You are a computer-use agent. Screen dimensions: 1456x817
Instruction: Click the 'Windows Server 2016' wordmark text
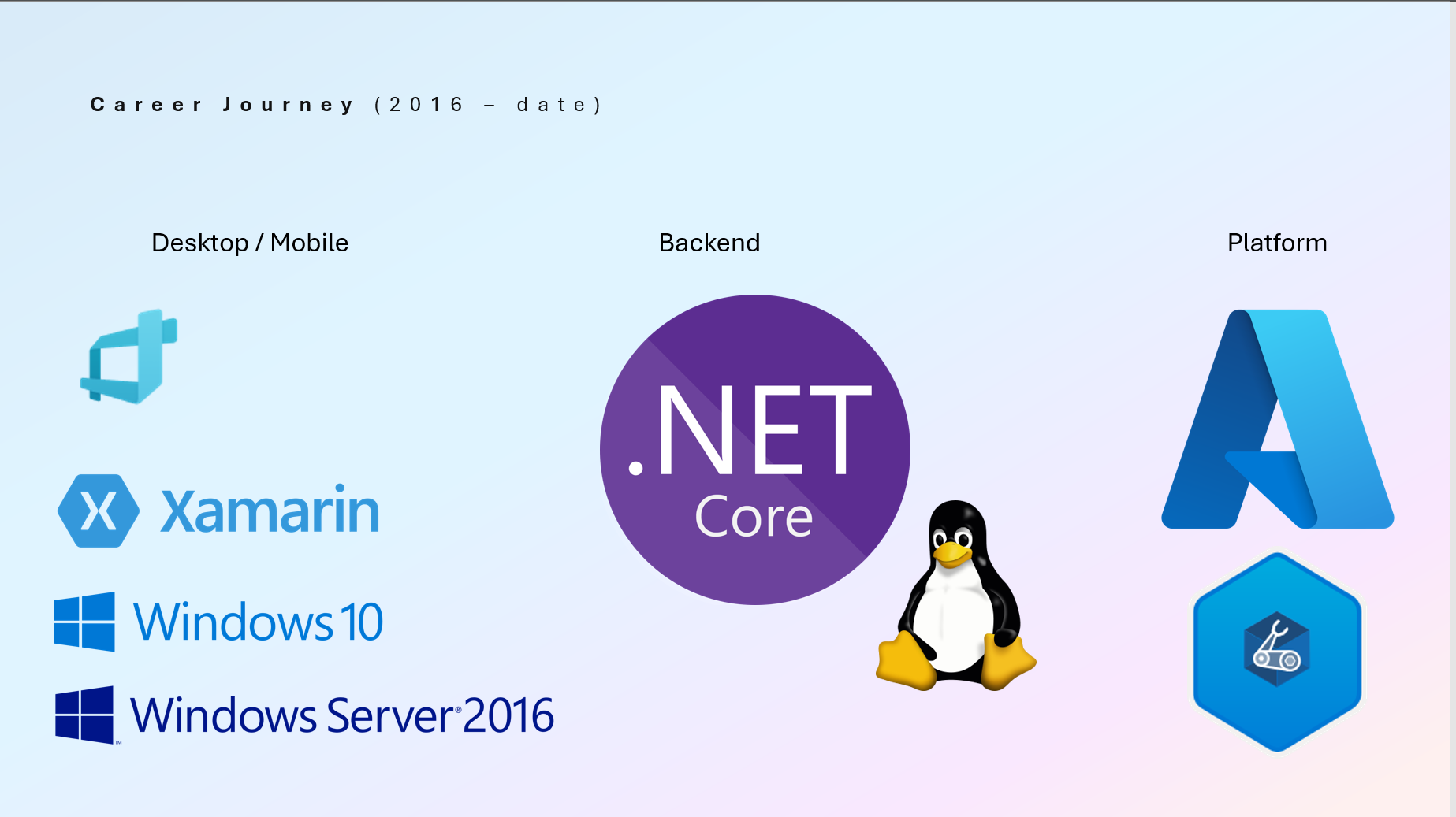point(341,715)
